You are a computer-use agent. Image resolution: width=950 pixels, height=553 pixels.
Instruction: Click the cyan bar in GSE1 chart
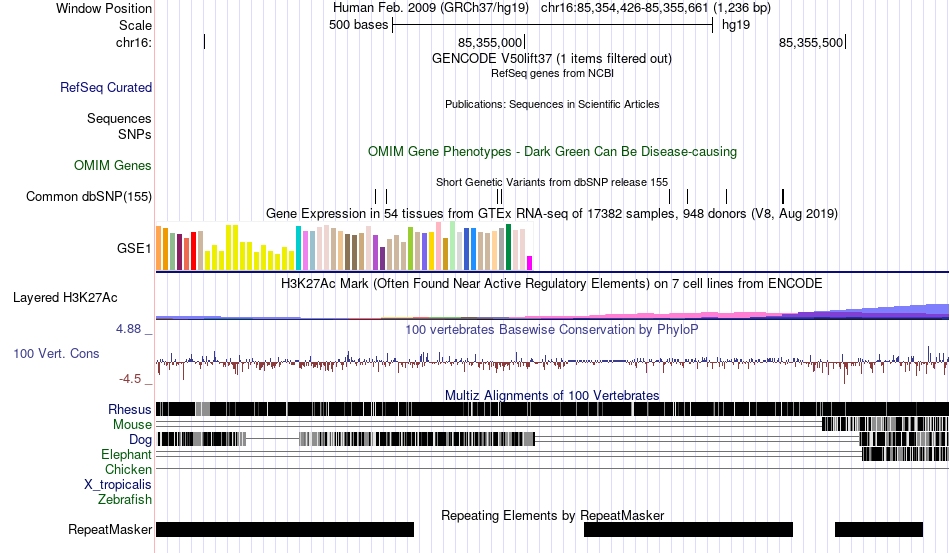[x=298, y=248]
